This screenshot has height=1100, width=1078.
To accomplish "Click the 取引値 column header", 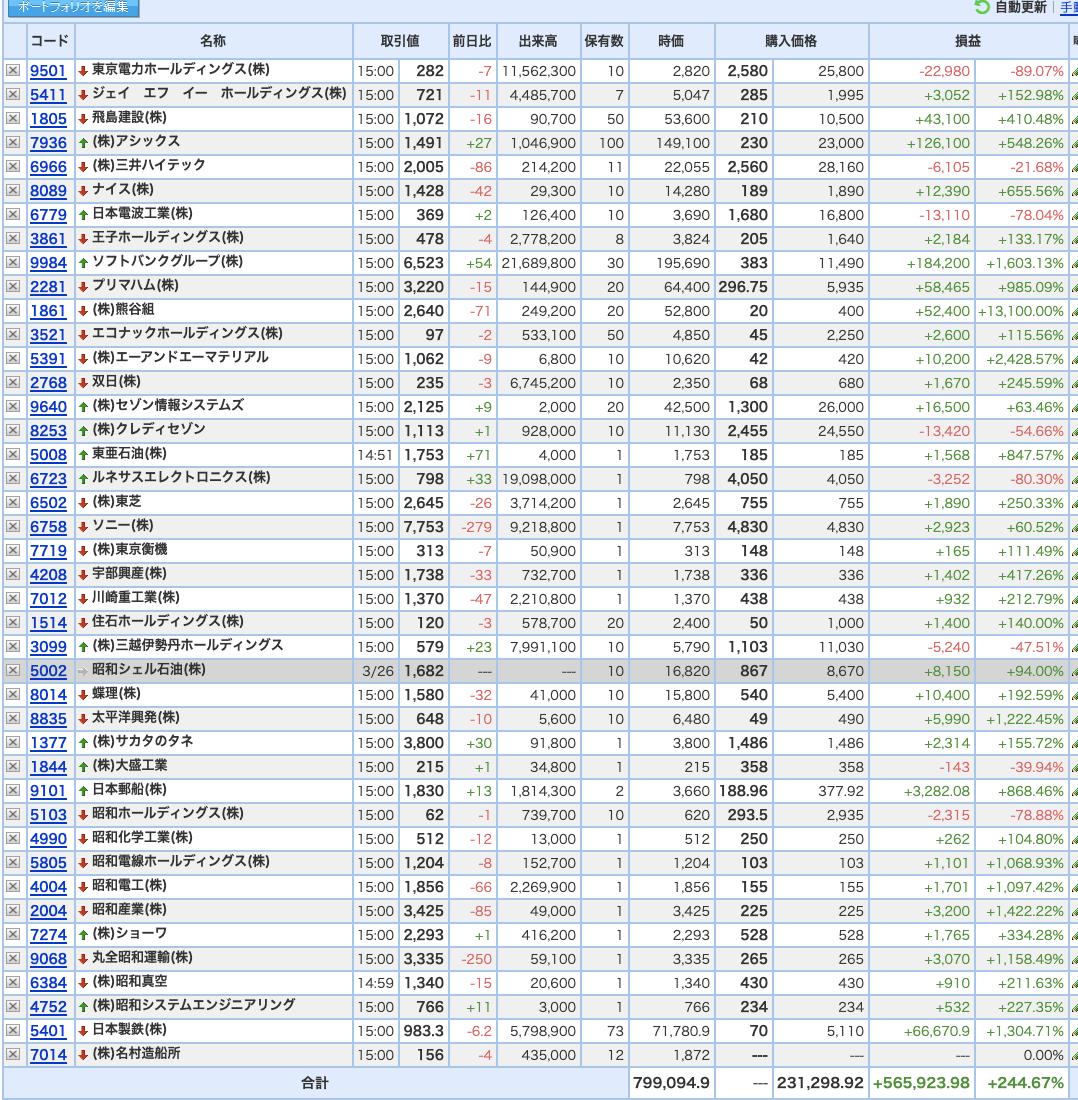I will pos(400,41).
